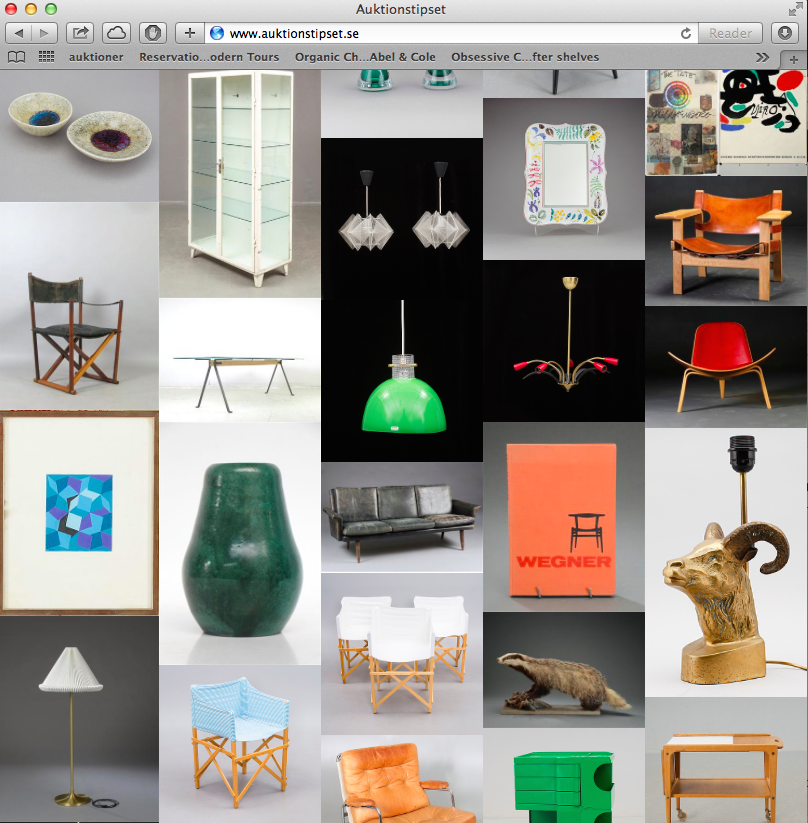Open Obsessive shelves bookmark
This screenshot has width=808, height=823.
point(525,57)
